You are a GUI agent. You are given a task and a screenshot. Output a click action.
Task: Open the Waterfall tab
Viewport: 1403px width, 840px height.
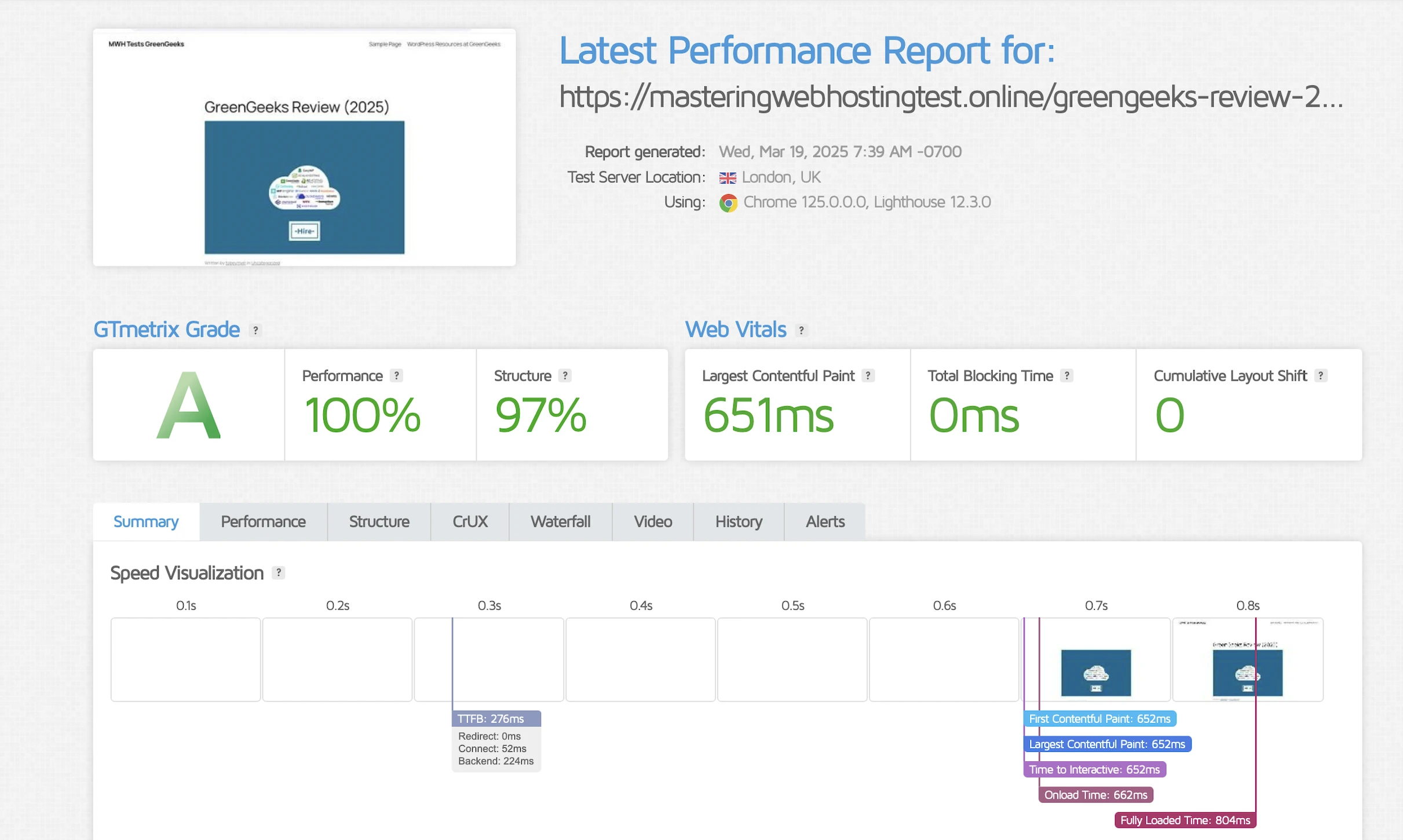[x=560, y=521]
